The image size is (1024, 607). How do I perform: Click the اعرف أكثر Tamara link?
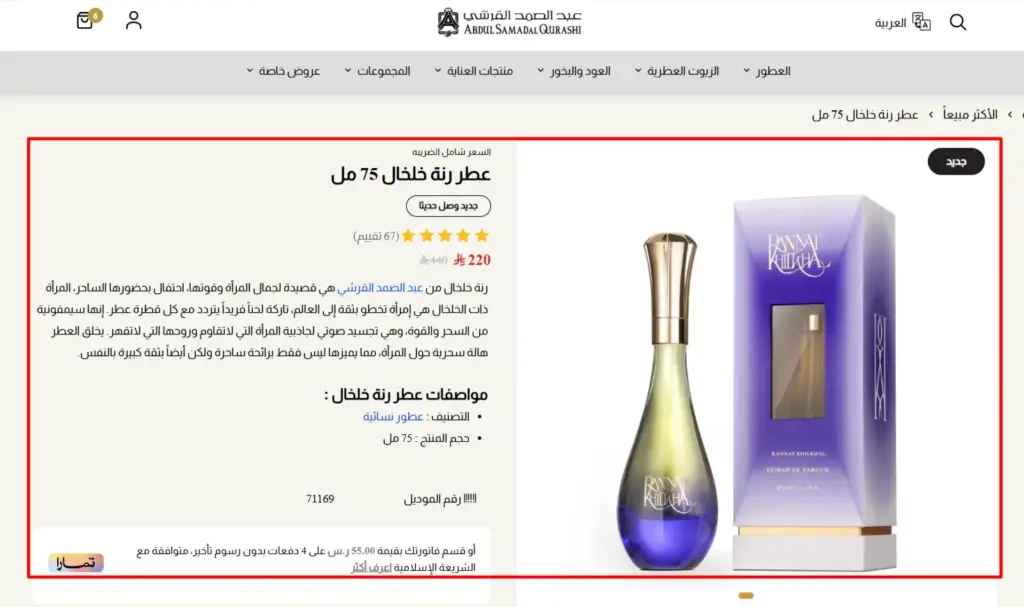[371, 567]
